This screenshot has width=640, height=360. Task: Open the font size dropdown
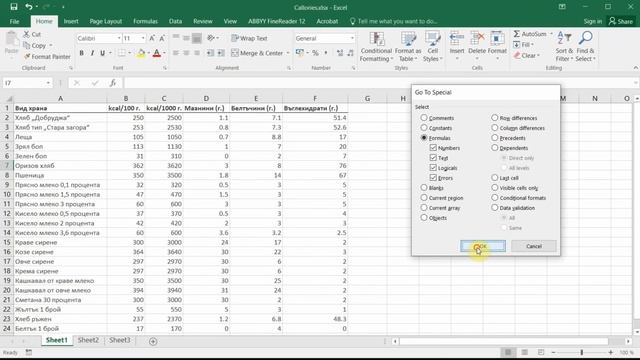(143, 38)
